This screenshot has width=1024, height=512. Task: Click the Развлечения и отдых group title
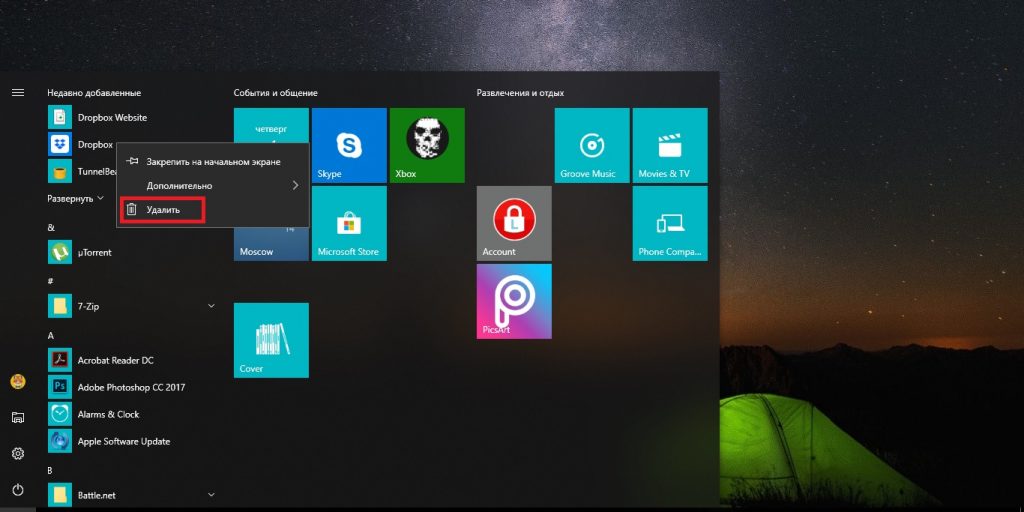coord(520,93)
